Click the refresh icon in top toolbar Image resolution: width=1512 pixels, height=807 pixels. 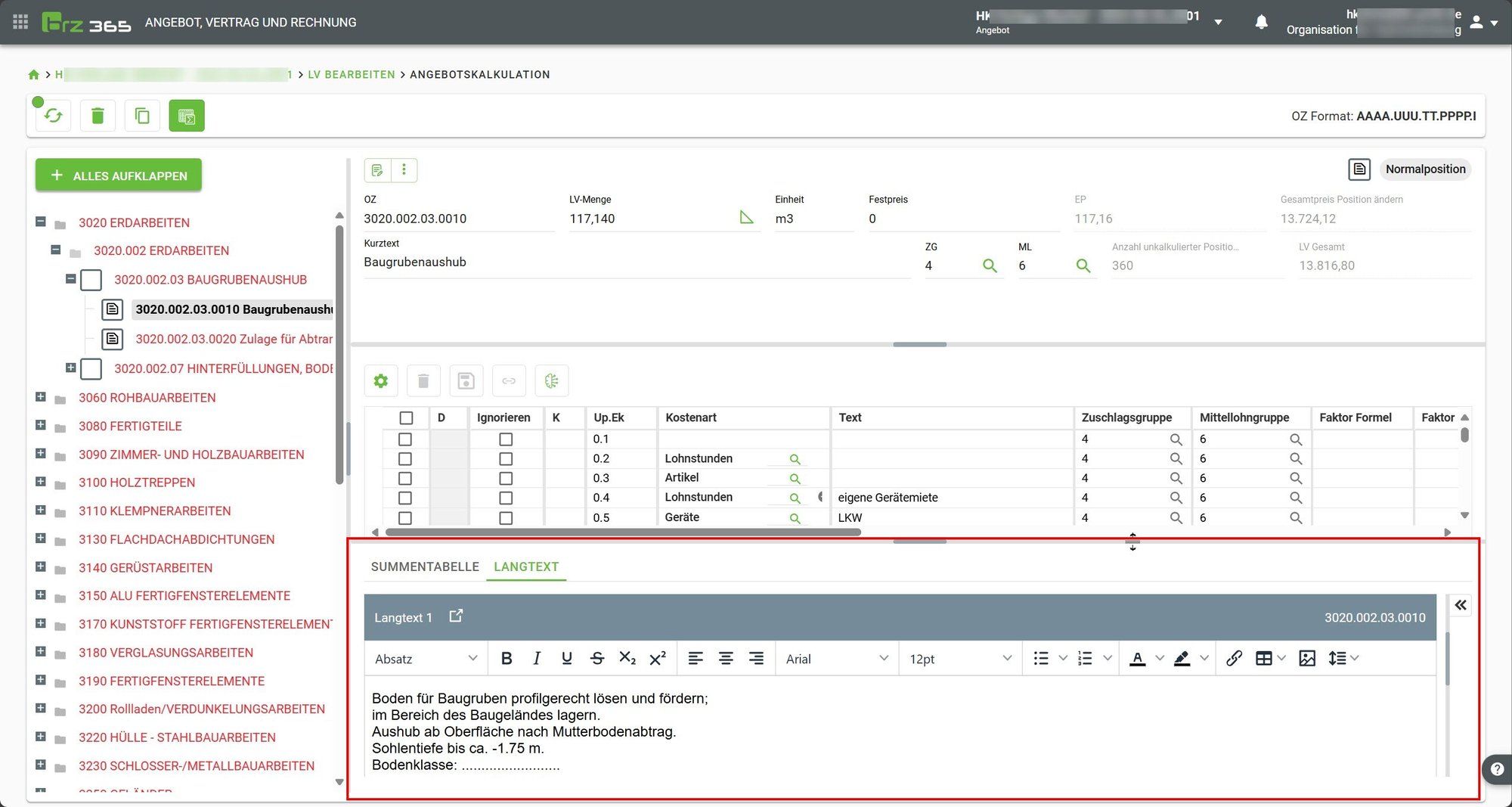click(53, 116)
